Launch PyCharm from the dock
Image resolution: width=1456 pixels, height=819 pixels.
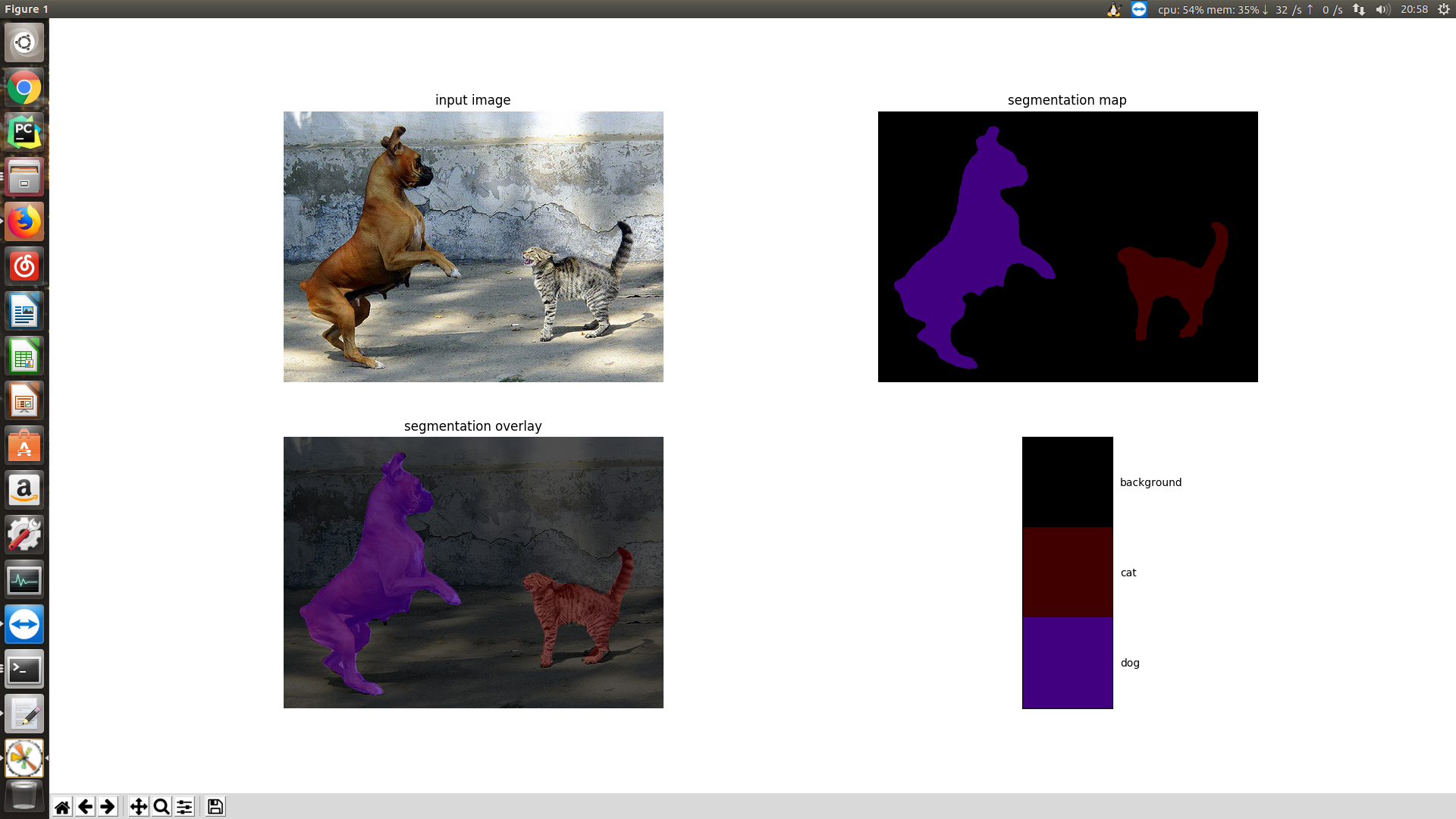pyautogui.click(x=24, y=132)
